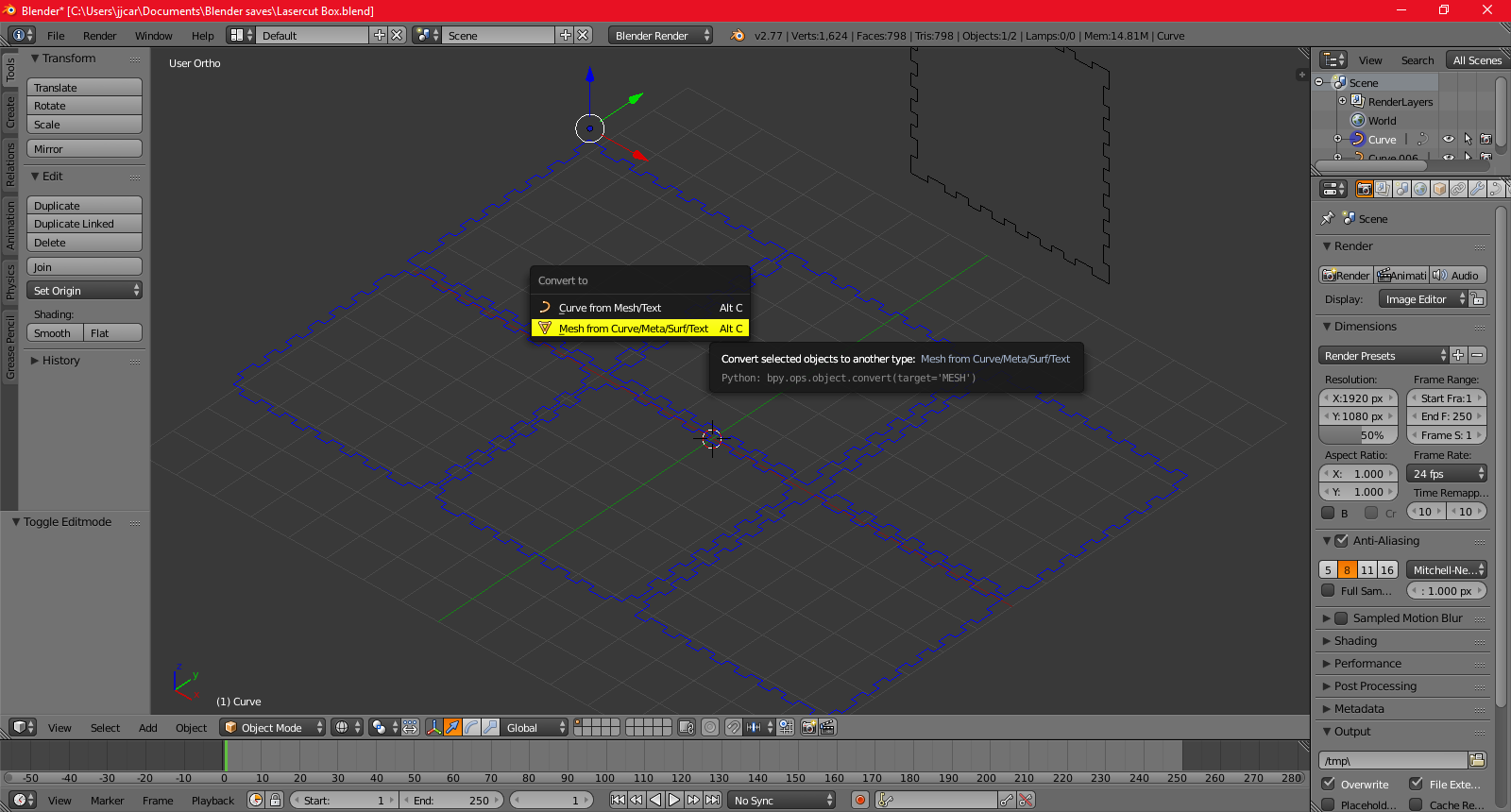Enable the Sampled Motion Blur checkbox

(1341, 618)
